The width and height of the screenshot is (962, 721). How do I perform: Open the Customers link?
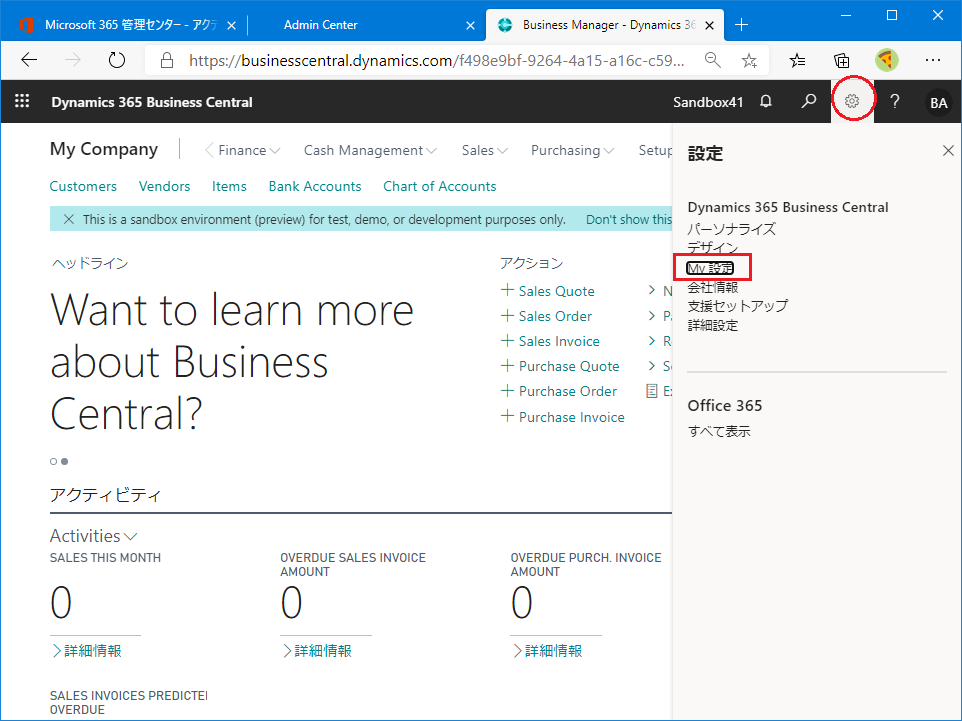click(x=83, y=186)
